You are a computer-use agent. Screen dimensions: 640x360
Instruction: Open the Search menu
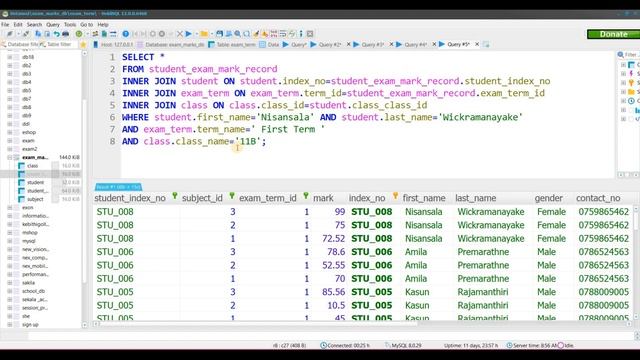[x=34, y=24]
